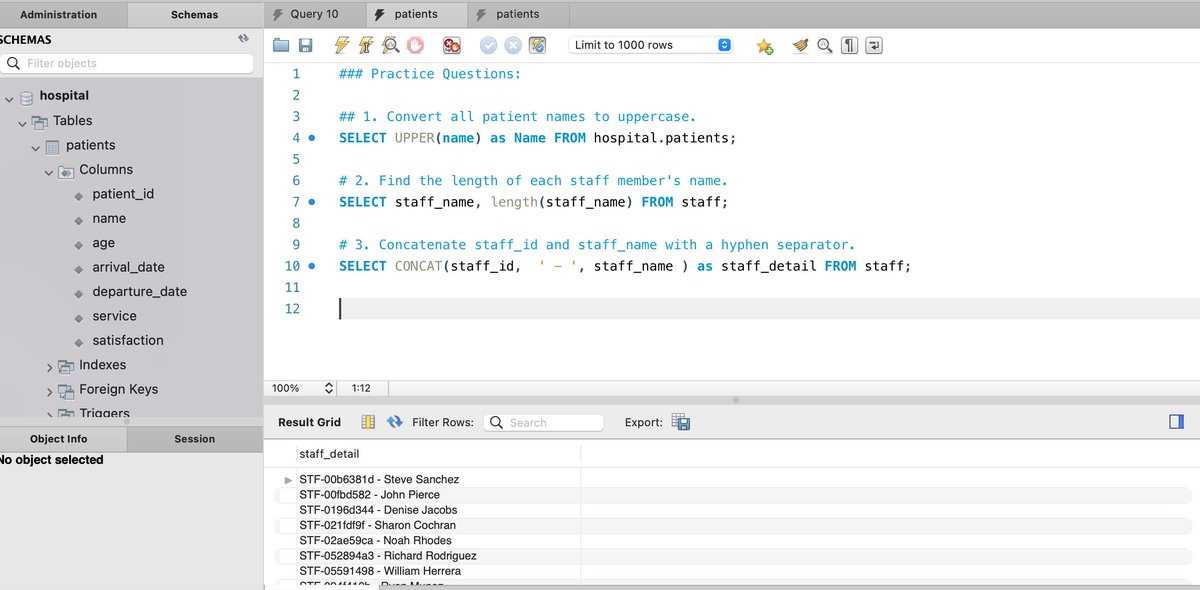
Task: Collapse the patients table node
Action: point(36,148)
